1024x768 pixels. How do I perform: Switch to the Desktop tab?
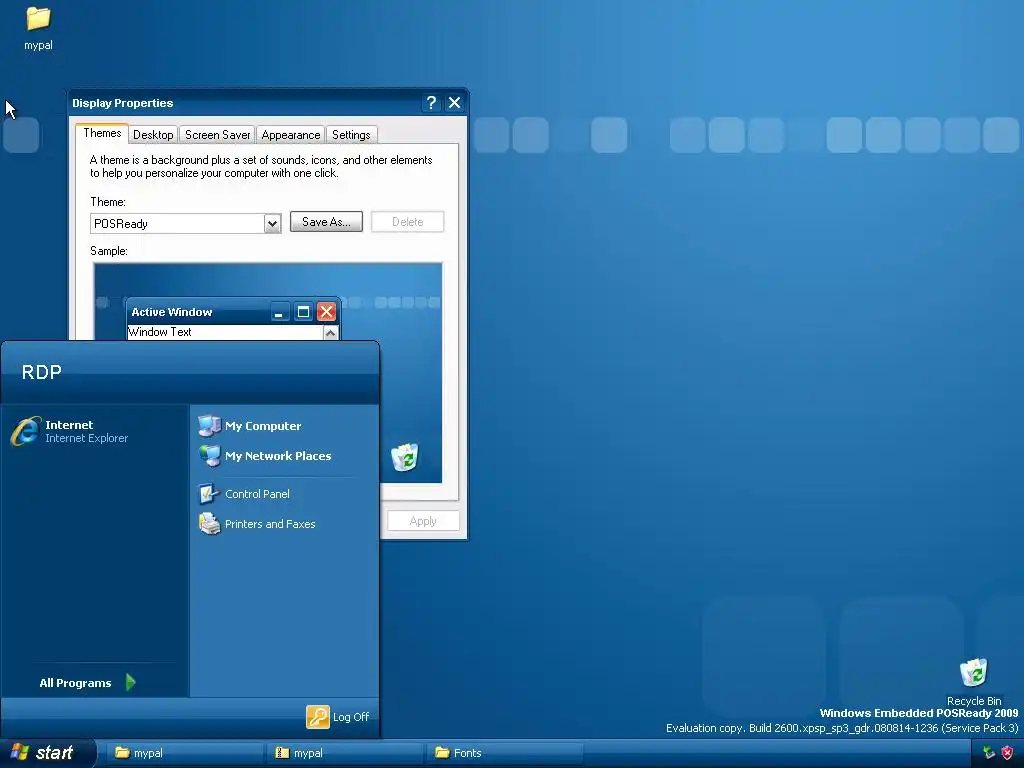coord(153,135)
